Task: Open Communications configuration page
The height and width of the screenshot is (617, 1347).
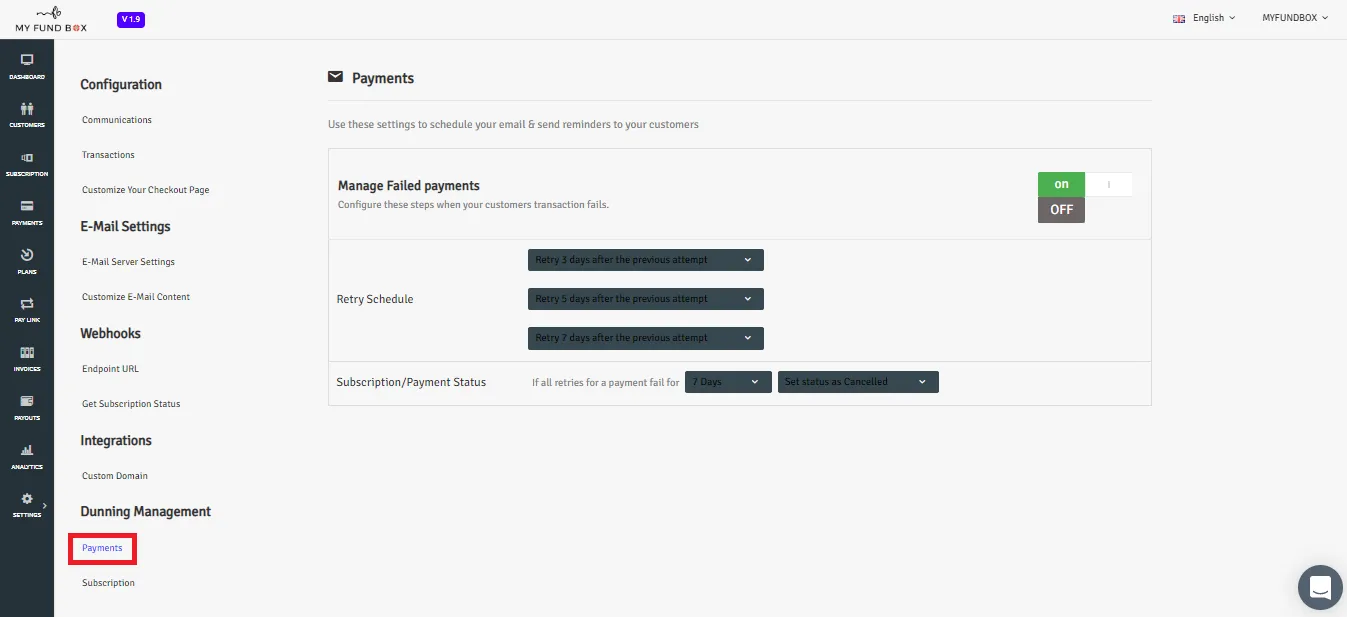Action: [x=117, y=120]
